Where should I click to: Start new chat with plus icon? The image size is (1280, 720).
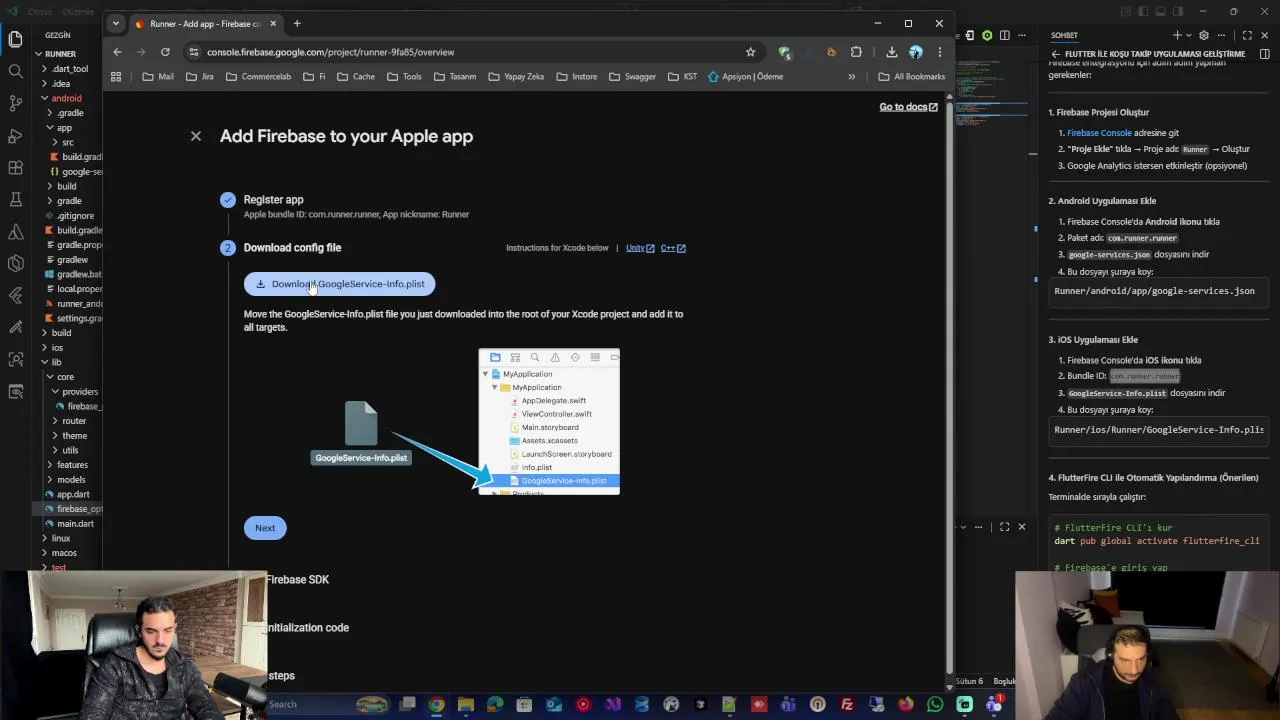point(1177,35)
